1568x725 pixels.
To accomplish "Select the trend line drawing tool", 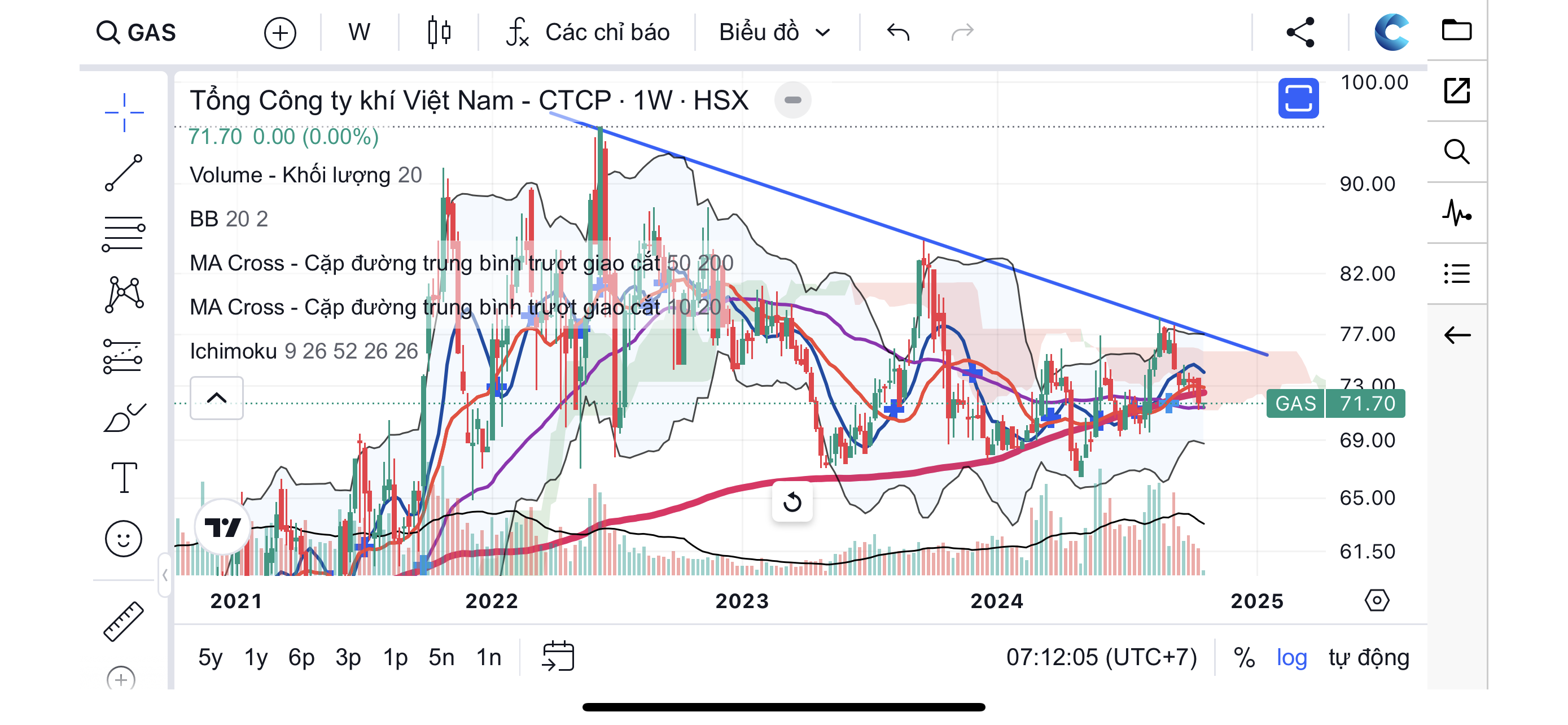I will click(124, 173).
